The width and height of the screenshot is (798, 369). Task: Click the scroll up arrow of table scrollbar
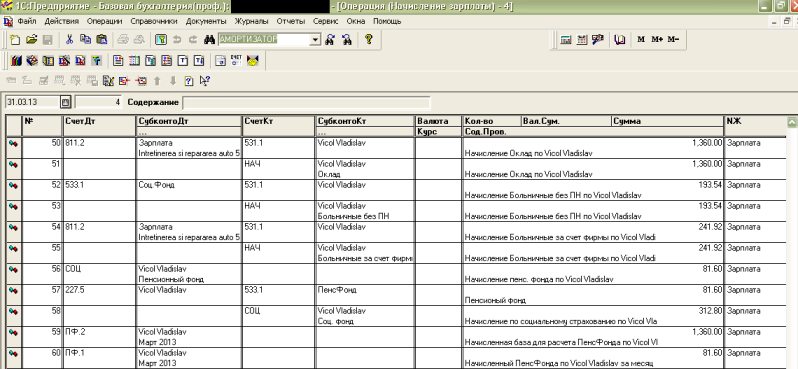click(791, 122)
